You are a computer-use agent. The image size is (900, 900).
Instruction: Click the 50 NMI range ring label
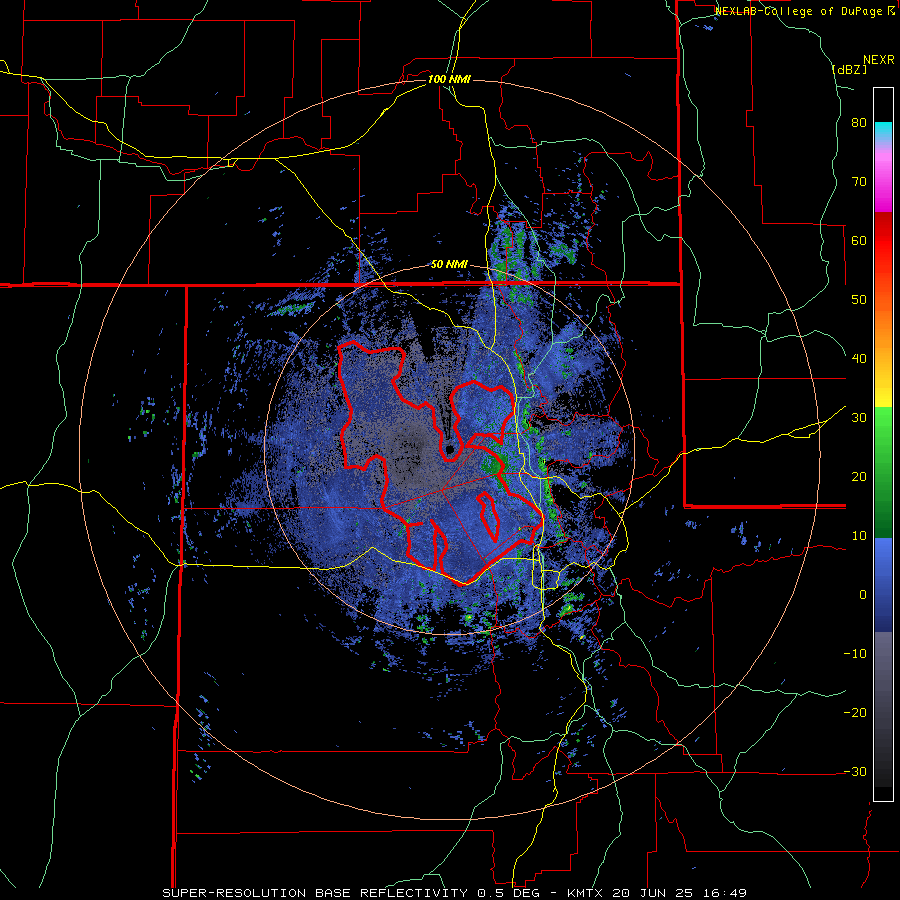tap(449, 265)
